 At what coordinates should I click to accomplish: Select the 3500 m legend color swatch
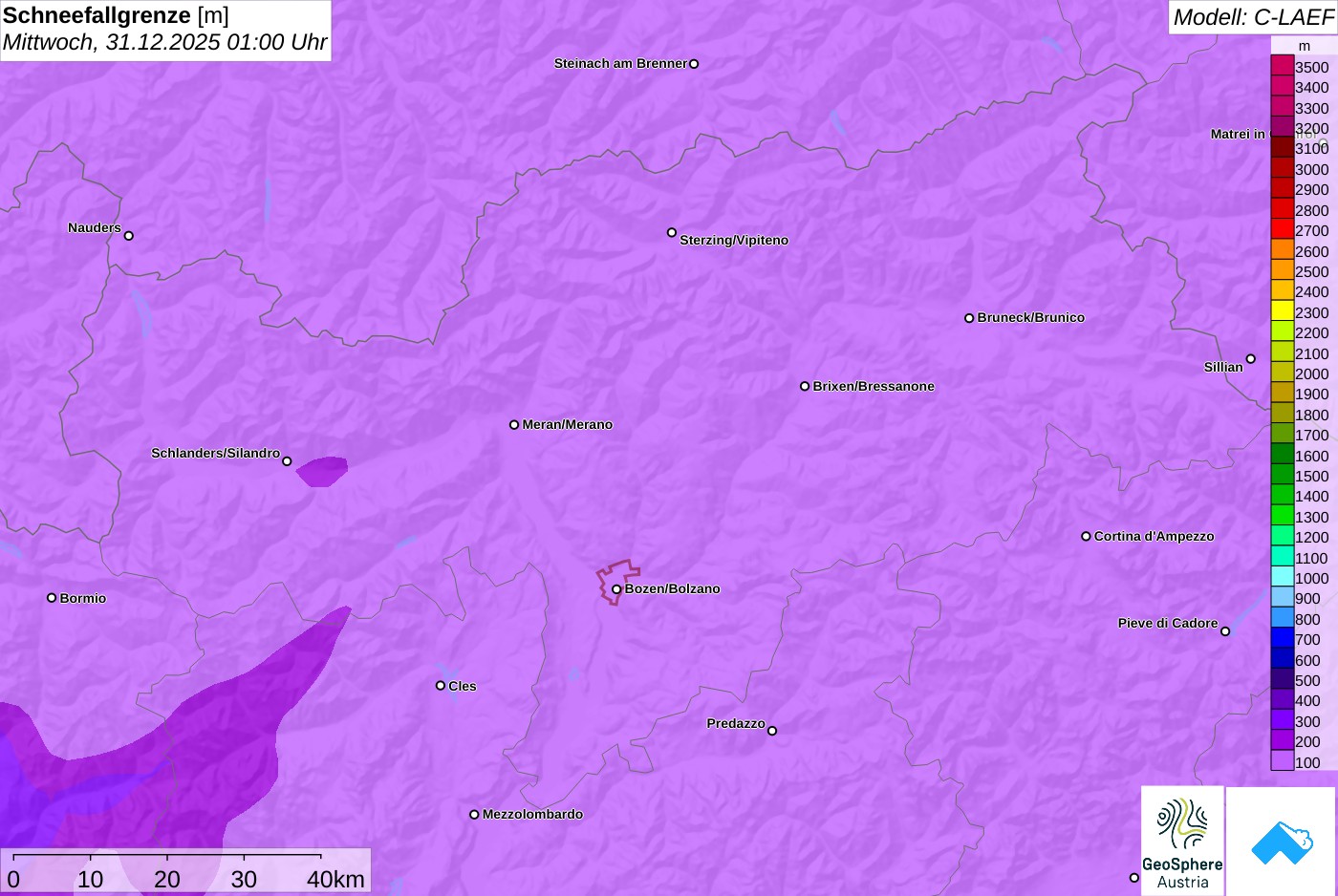point(1282,66)
